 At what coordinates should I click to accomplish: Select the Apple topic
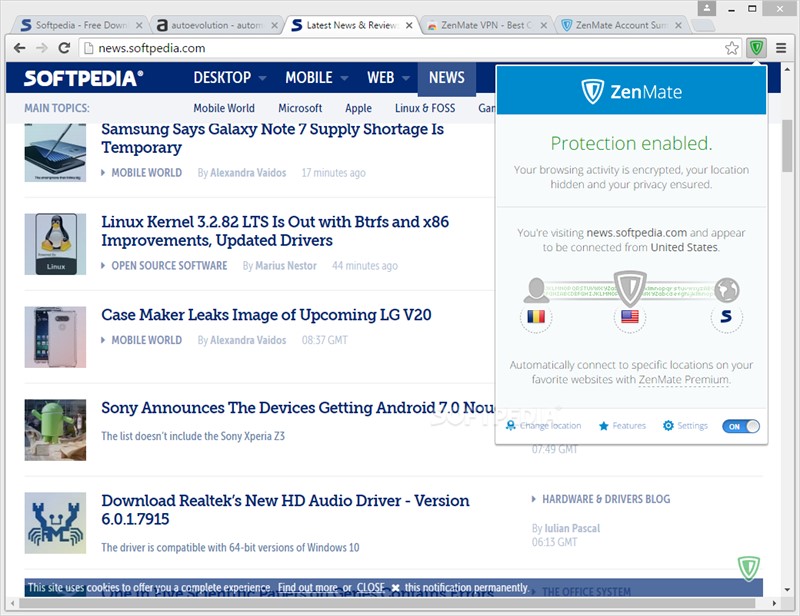pos(358,108)
